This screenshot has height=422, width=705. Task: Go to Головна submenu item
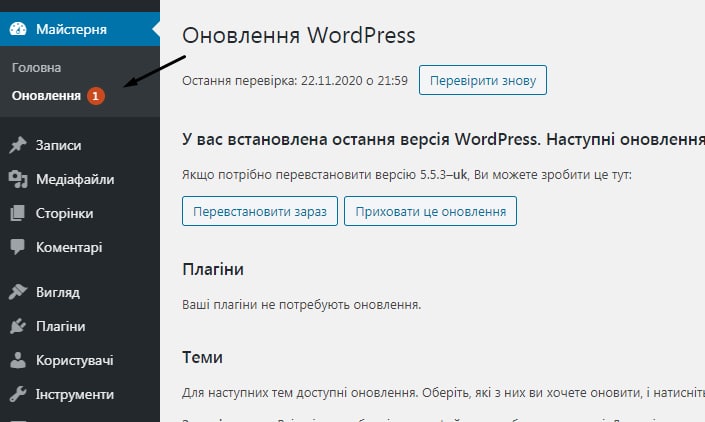36,68
